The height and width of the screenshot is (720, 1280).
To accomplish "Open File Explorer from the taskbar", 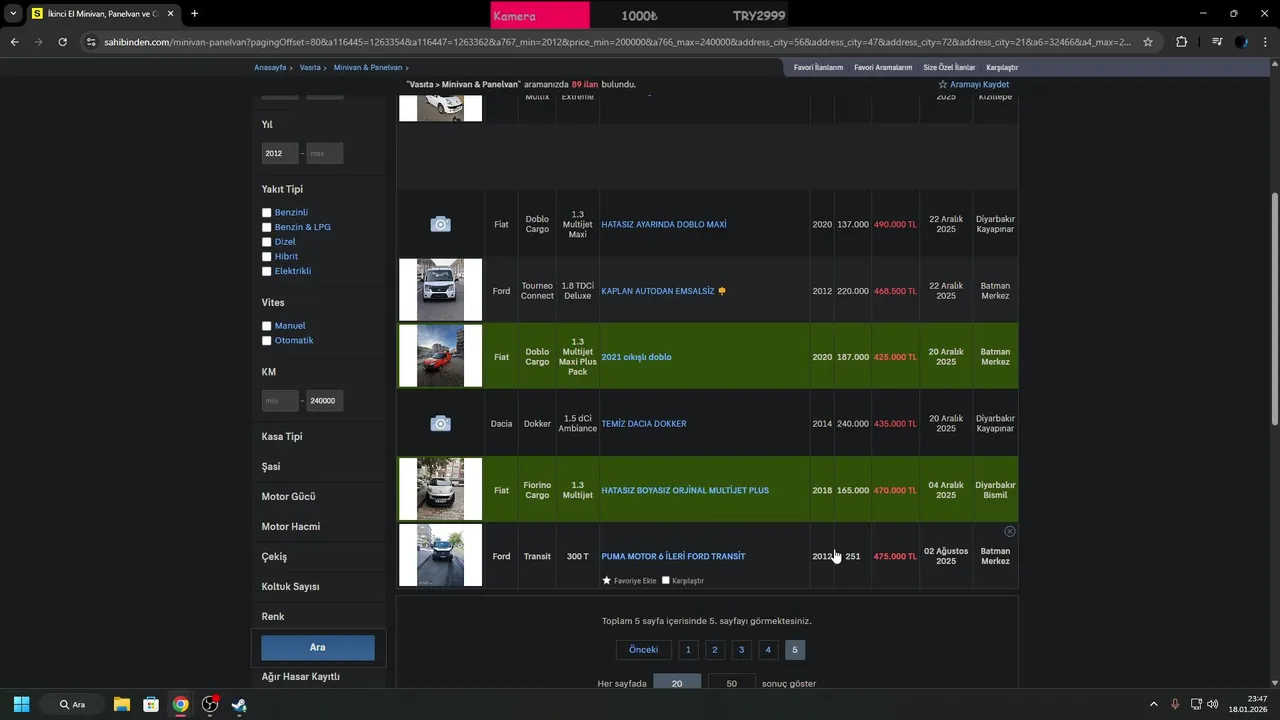I will tap(121, 704).
